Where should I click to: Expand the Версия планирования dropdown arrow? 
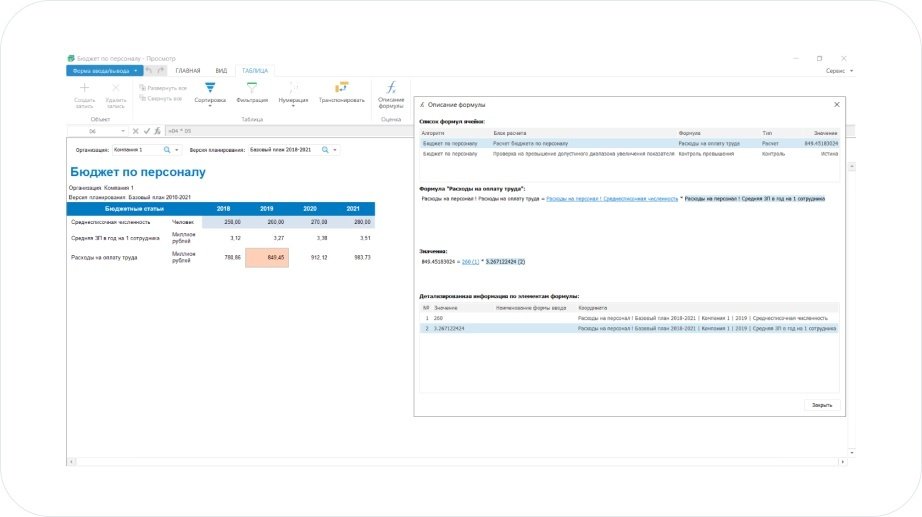[335, 150]
